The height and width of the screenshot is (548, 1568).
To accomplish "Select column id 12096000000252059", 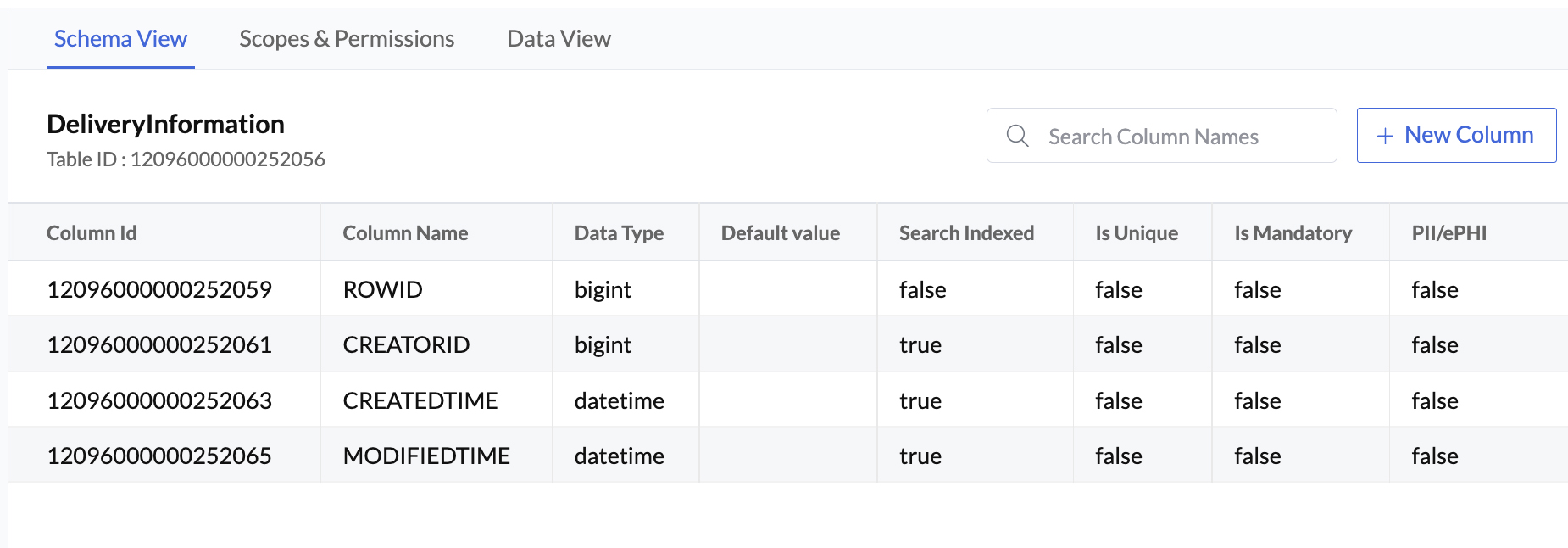I will point(159,289).
